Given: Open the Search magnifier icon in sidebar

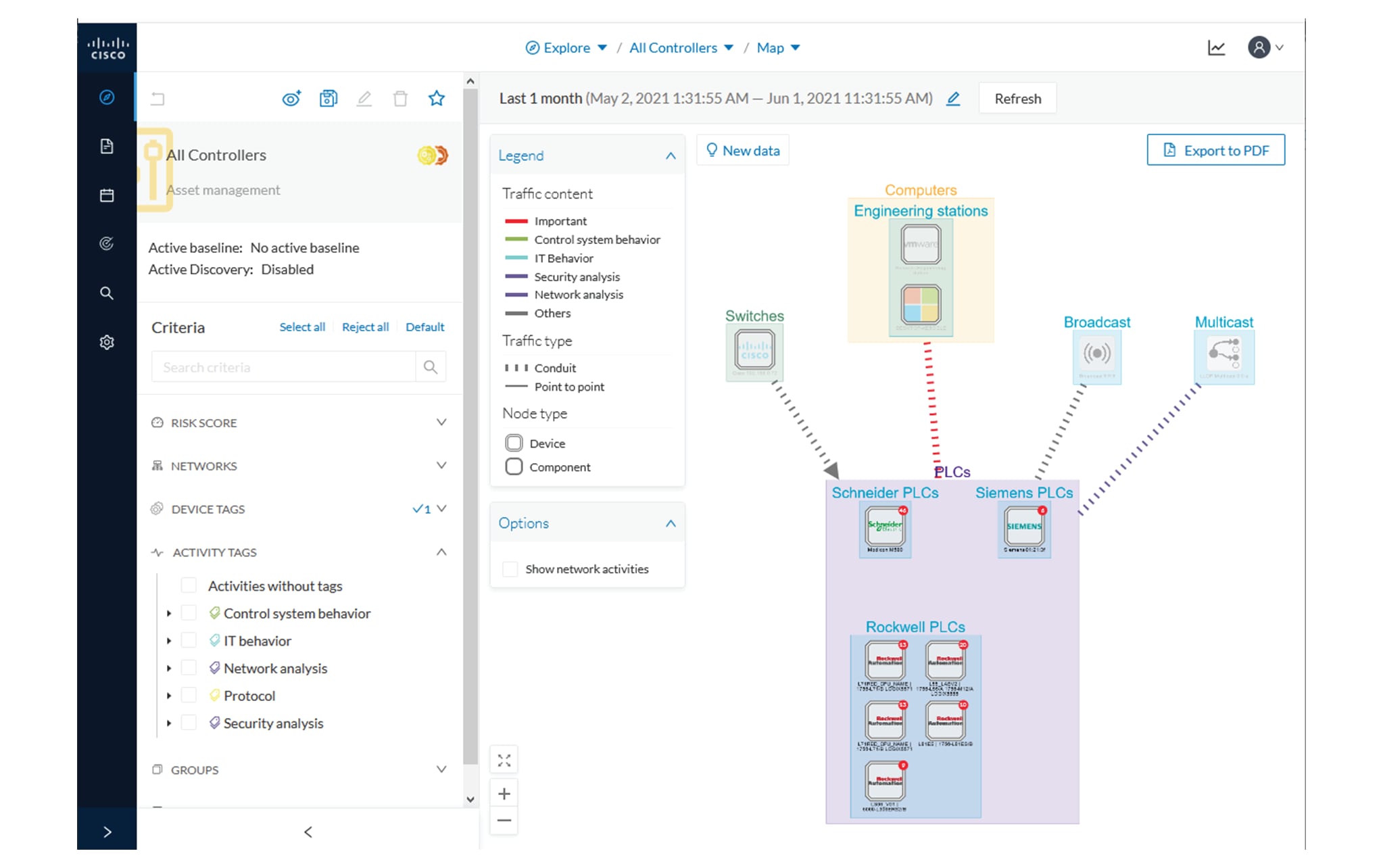Looking at the screenshot, I should (107, 293).
